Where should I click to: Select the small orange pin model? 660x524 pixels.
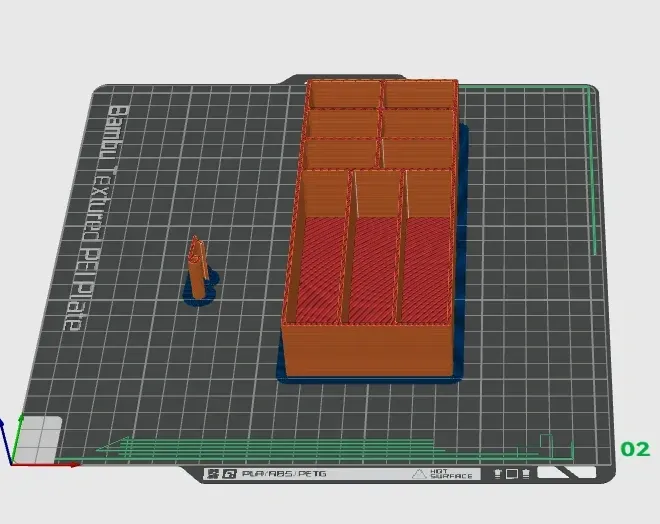coord(198,267)
